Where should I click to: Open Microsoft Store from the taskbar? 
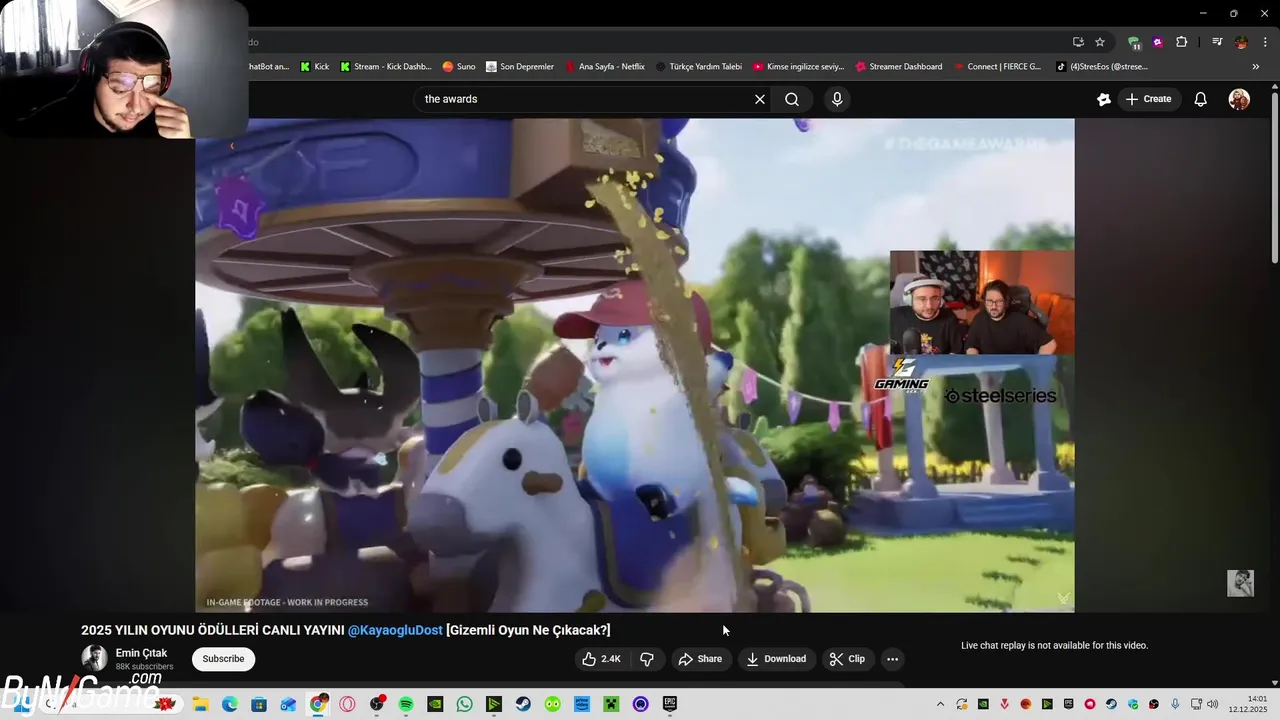click(259, 704)
